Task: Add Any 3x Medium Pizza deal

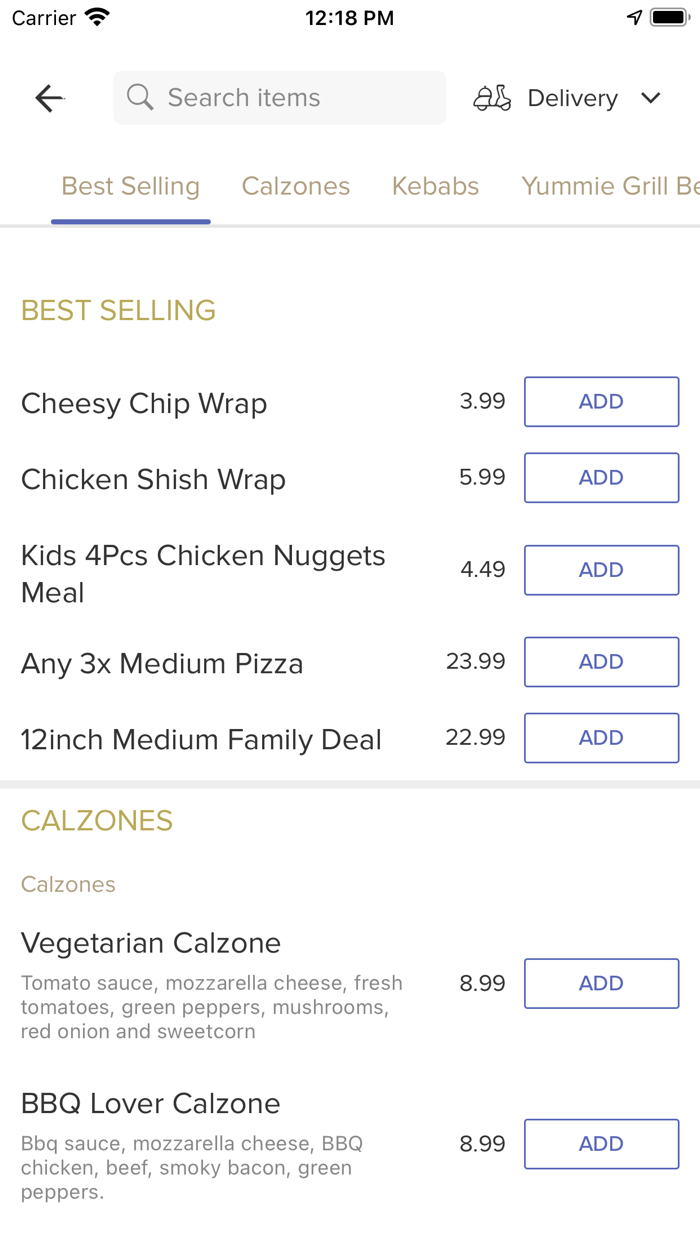Action: pyautogui.click(x=601, y=662)
